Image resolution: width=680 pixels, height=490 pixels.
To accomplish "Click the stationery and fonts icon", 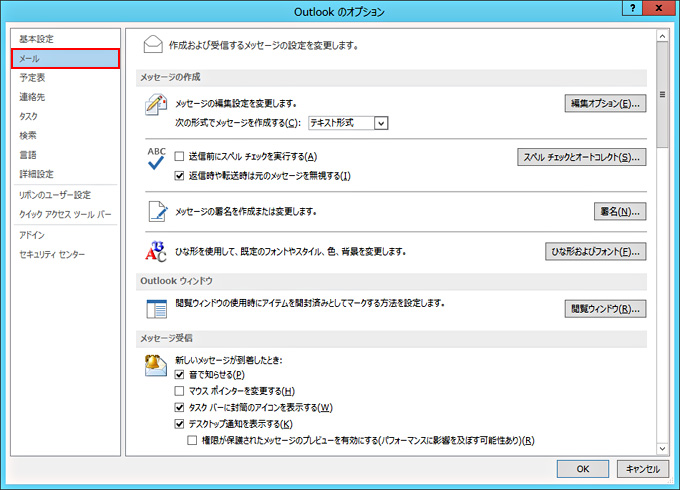I will pyautogui.click(x=156, y=251).
